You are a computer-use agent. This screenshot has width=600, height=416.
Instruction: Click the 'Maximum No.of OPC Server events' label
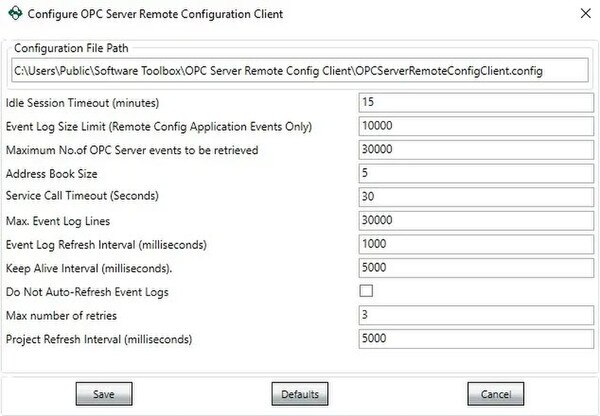[132, 150]
